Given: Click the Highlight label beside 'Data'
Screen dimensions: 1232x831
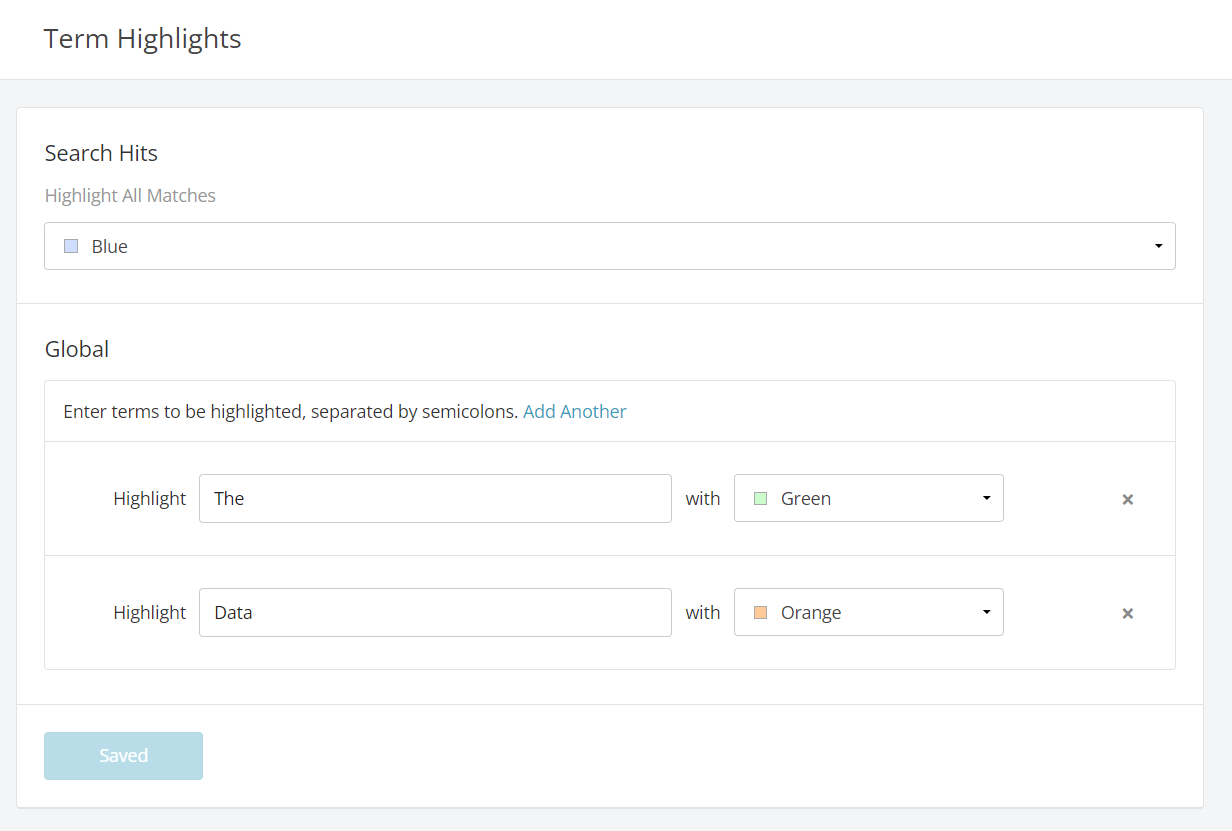Looking at the screenshot, I should [150, 612].
